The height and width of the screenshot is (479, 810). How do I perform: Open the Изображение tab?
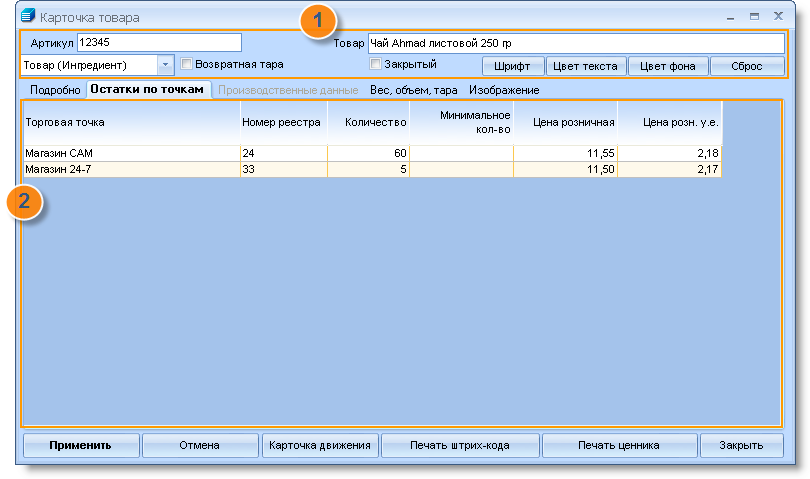coord(504,90)
